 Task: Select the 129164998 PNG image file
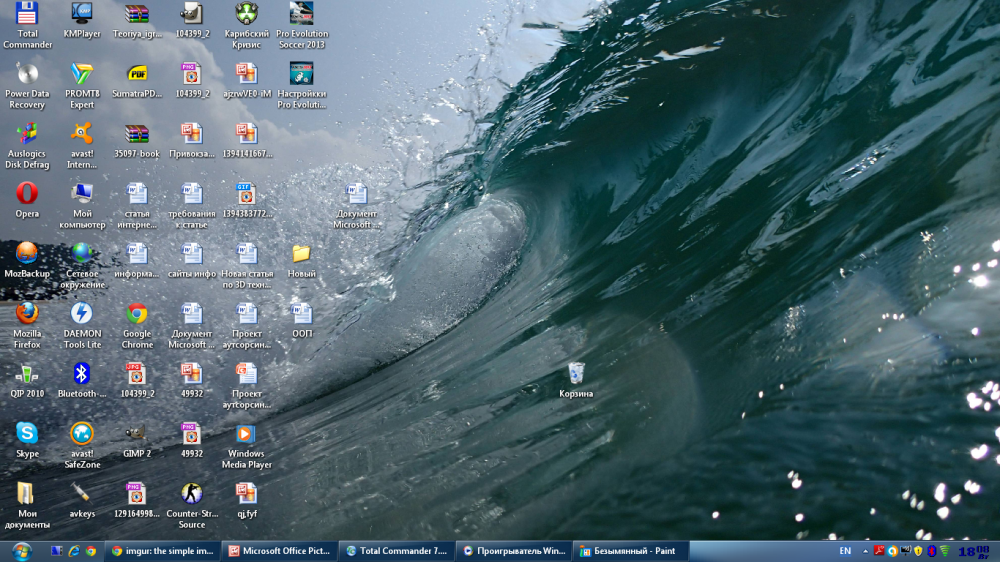[136, 500]
